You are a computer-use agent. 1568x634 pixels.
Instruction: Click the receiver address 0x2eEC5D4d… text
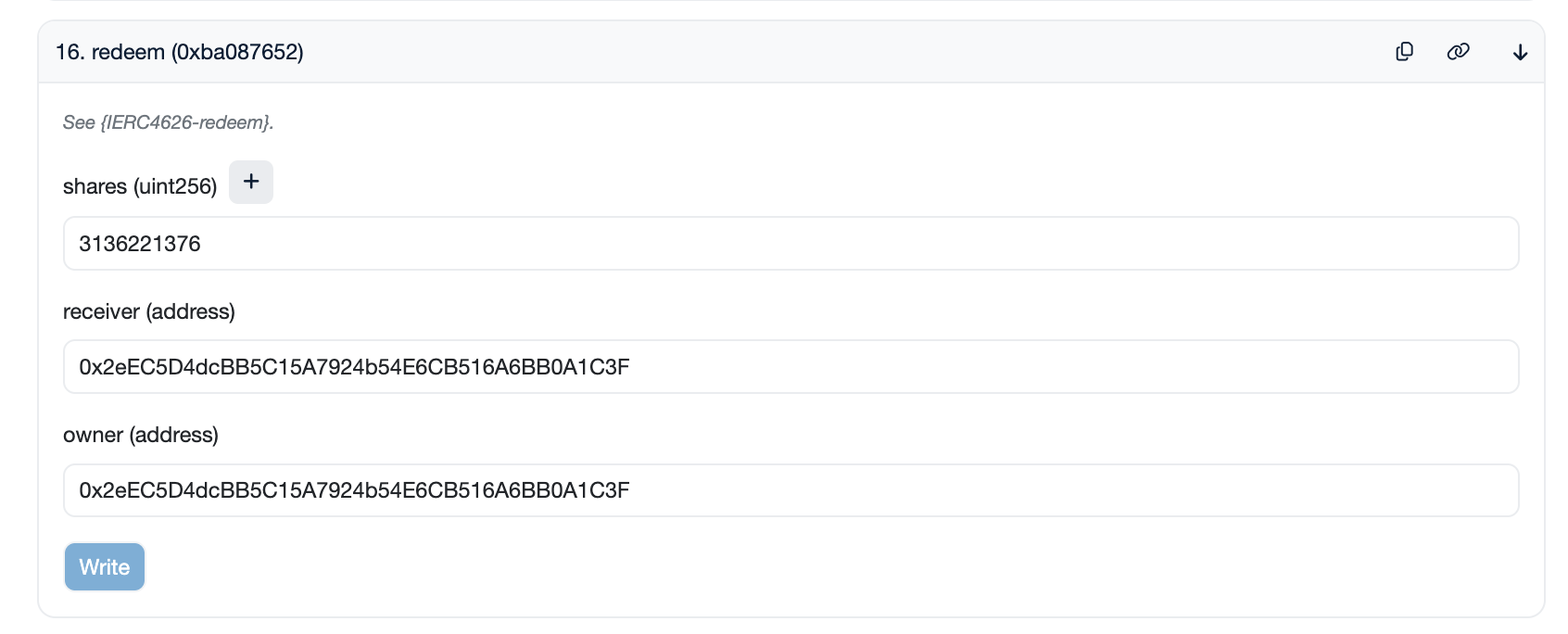[354, 367]
